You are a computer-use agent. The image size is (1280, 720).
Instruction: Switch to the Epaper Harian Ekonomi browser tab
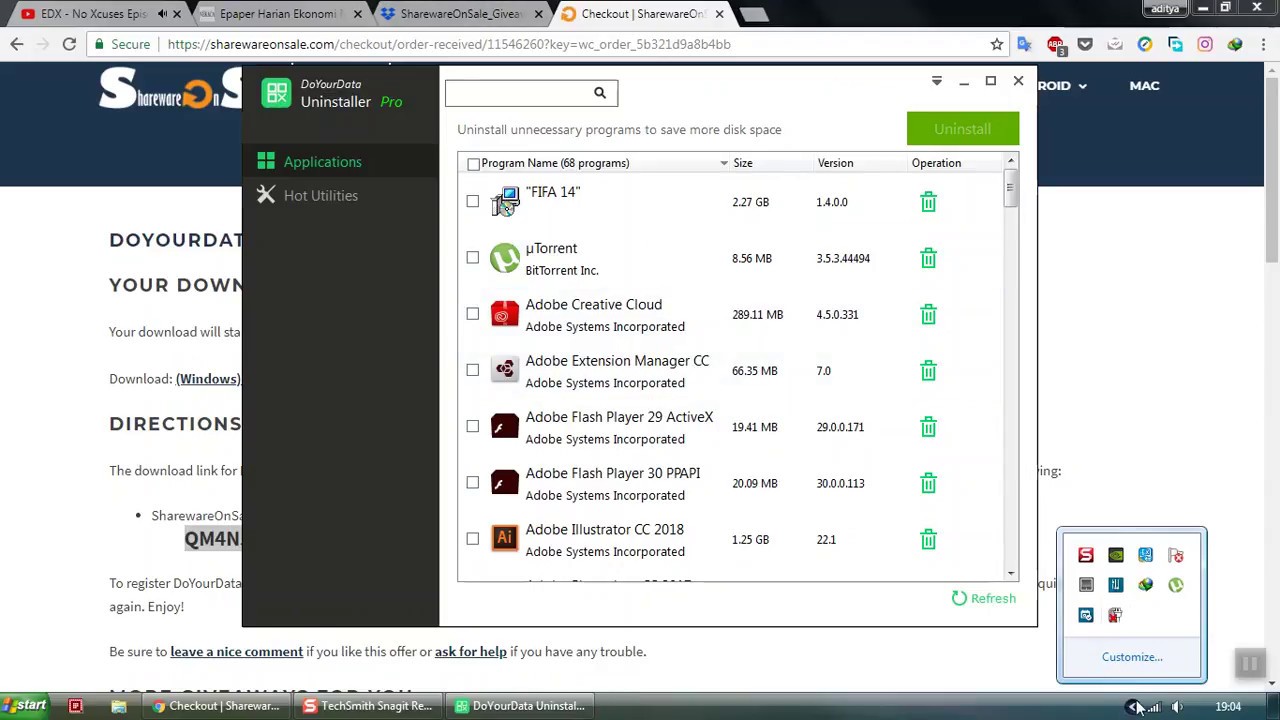tap(280, 14)
